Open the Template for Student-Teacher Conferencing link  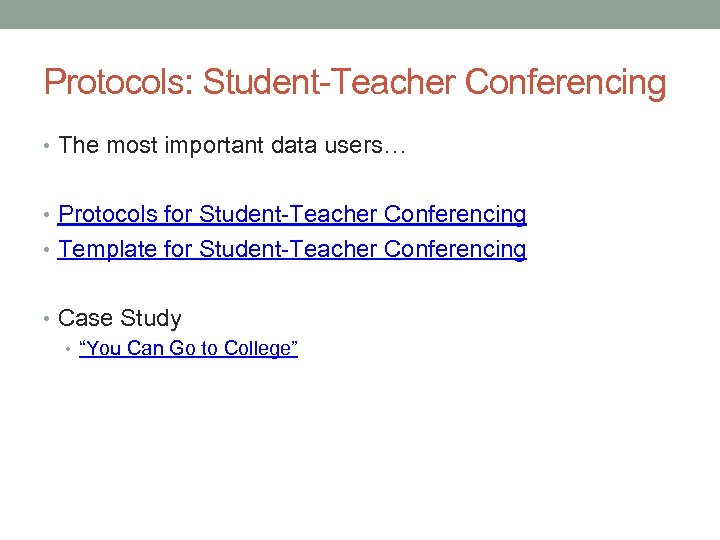pos(292,249)
